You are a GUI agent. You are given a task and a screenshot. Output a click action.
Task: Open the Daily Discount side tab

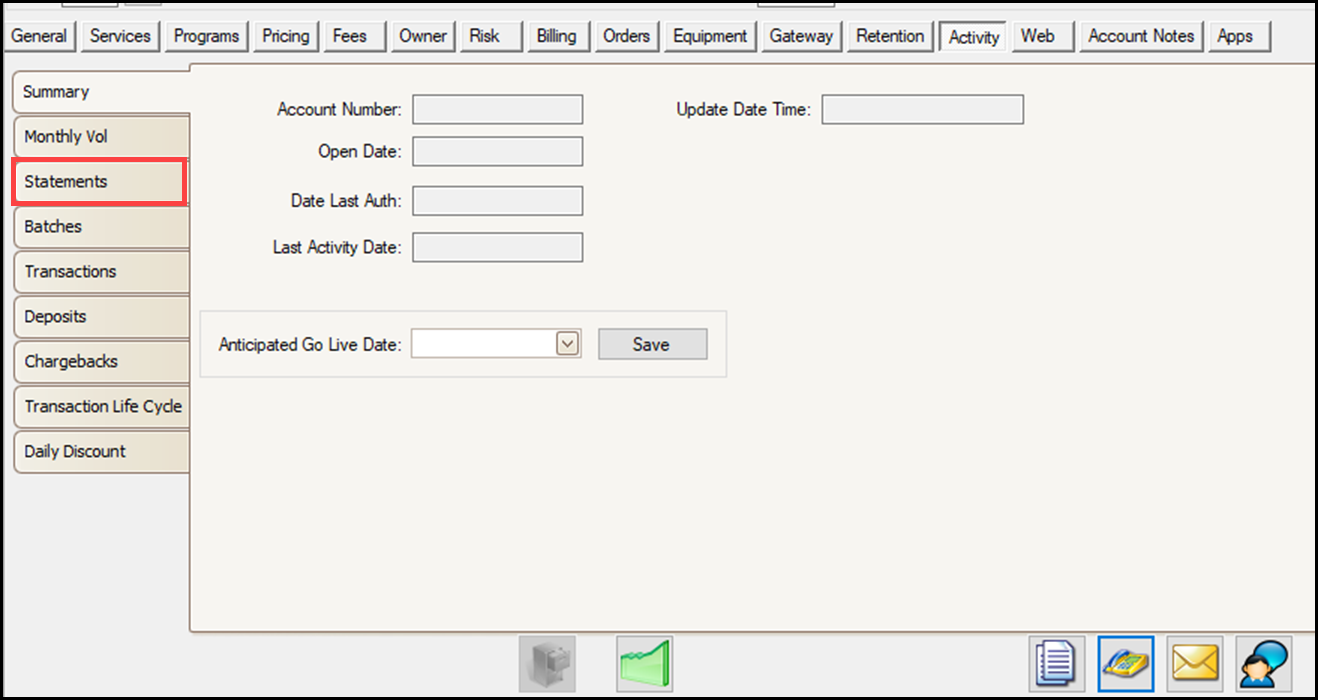(x=100, y=452)
